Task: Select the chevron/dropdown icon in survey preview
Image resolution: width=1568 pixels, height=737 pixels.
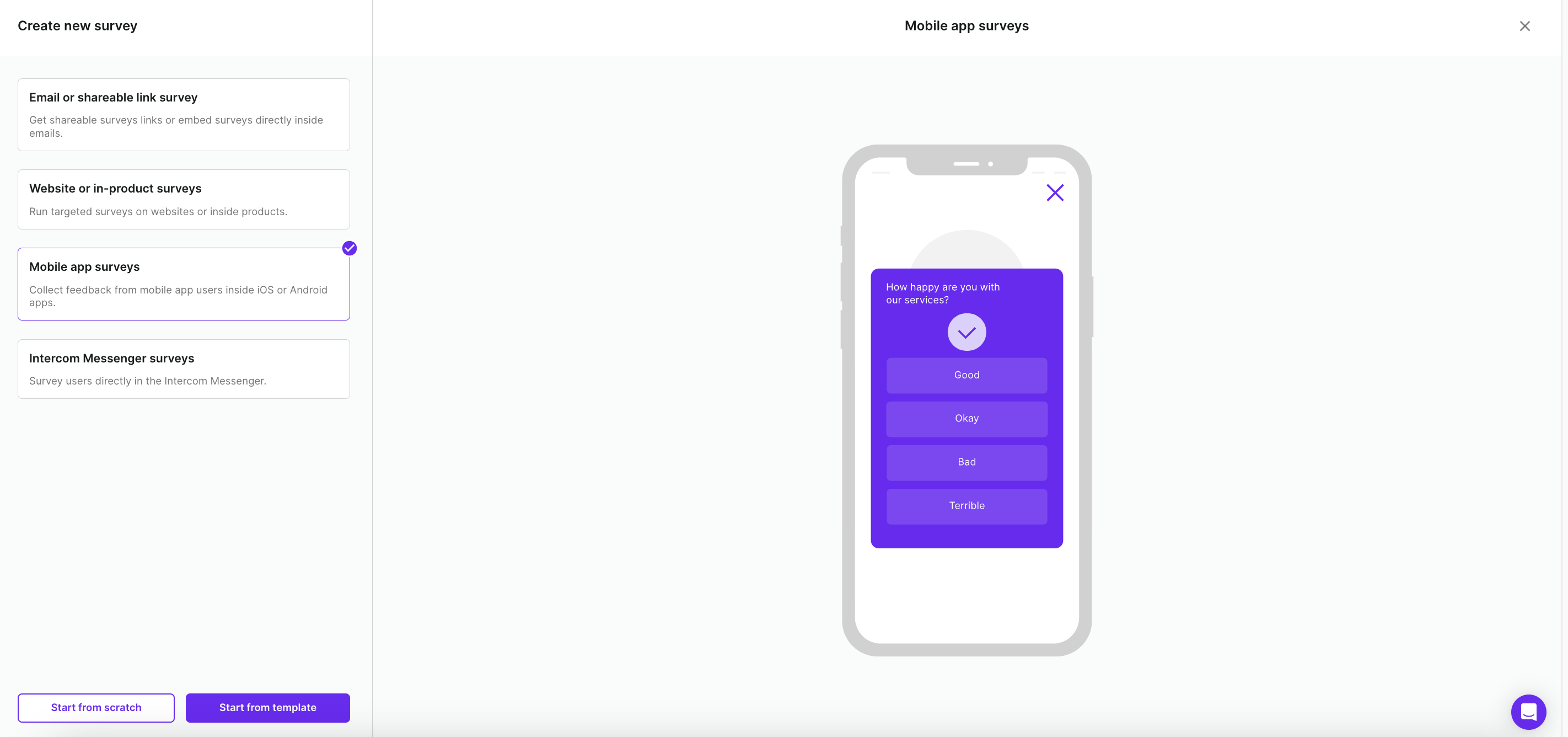Action: [x=966, y=332]
